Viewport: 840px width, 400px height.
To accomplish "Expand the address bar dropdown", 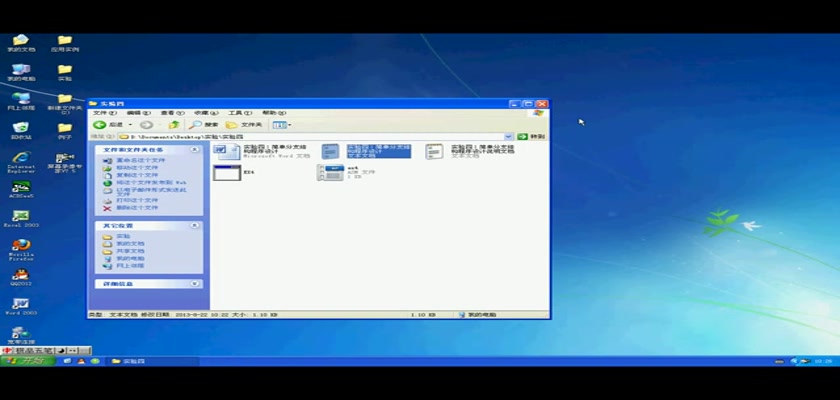I will point(508,137).
